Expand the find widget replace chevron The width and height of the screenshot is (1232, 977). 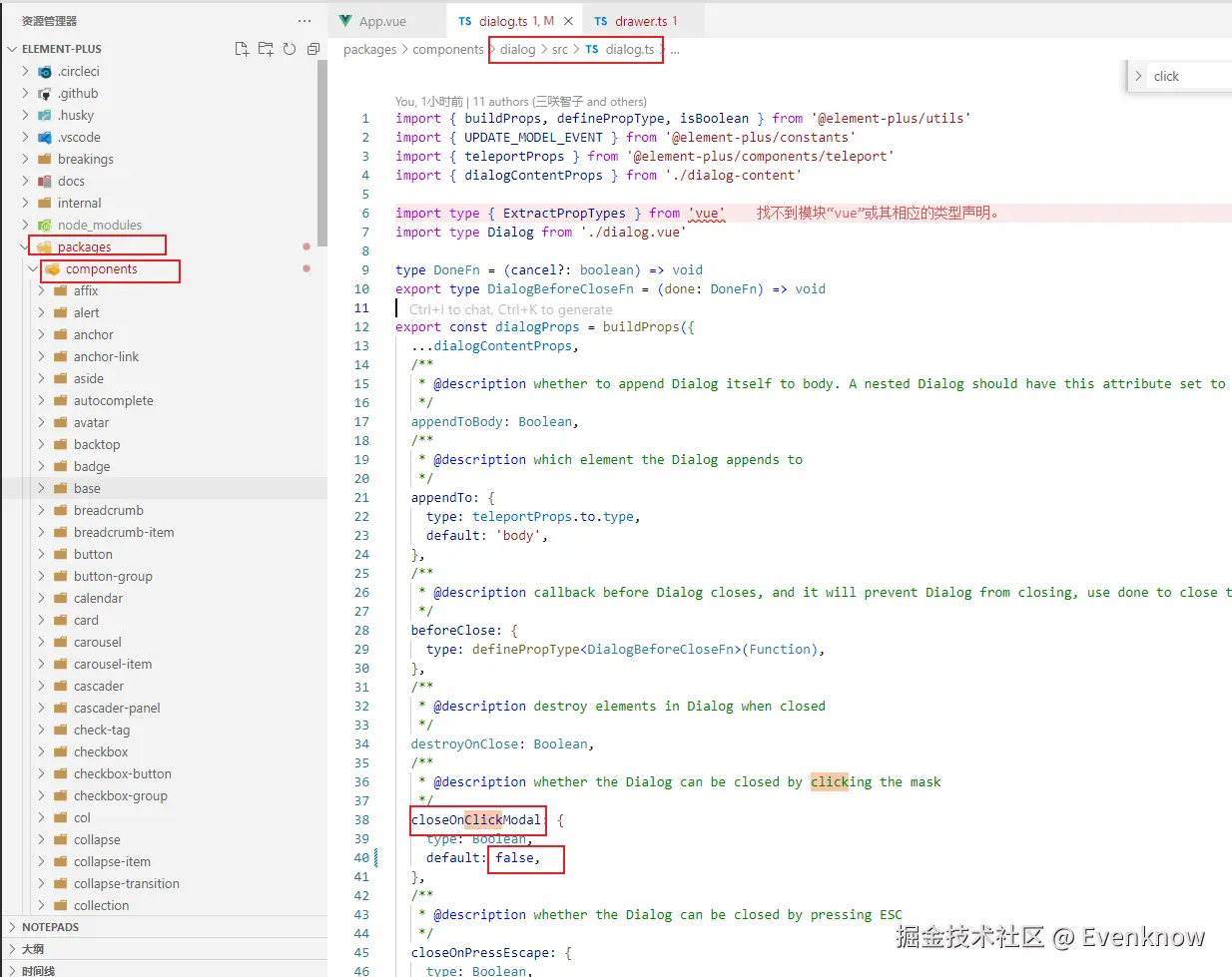click(1138, 76)
